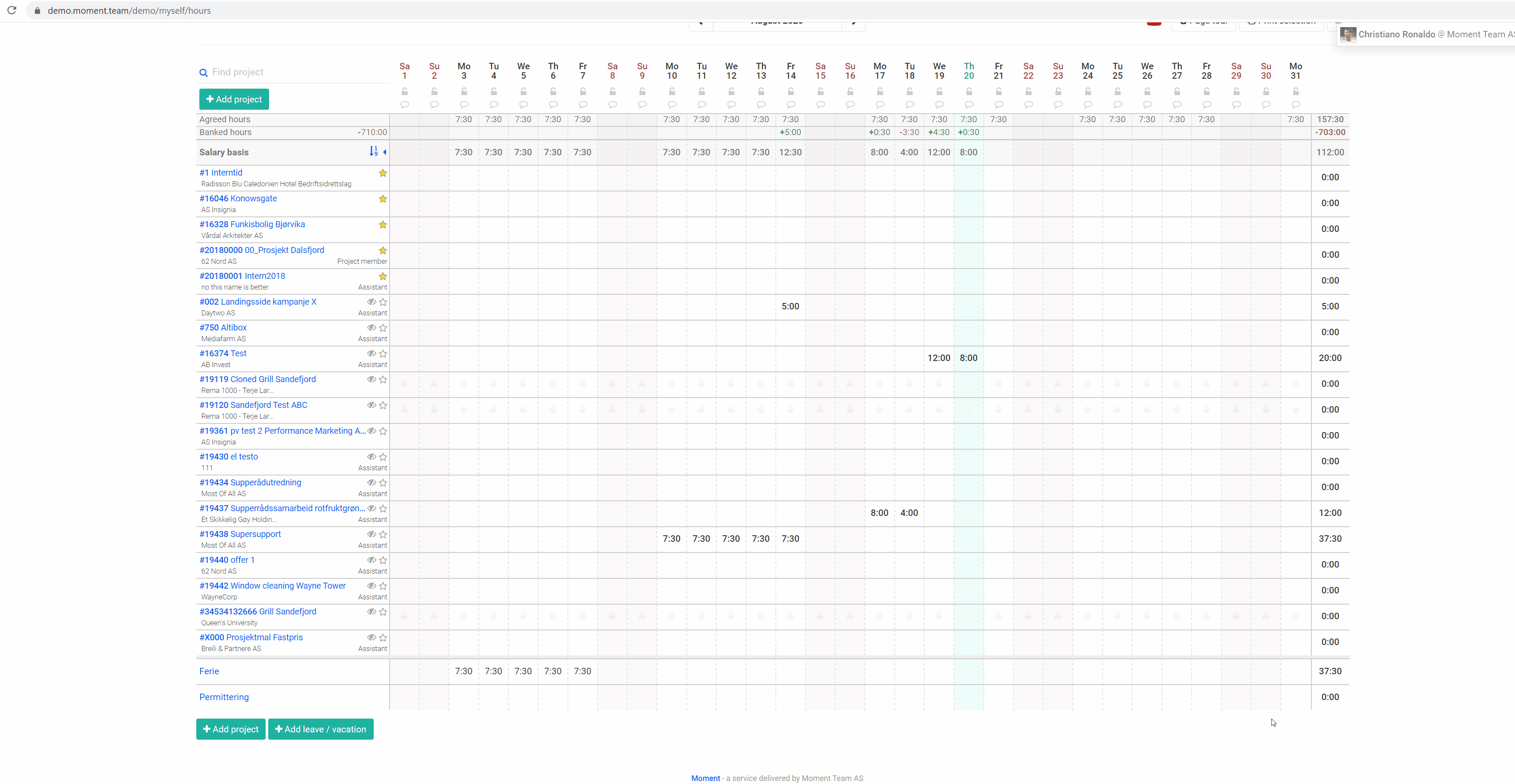The width and height of the screenshot is (1515, 784).
Task: Follow the Moment footer link
Action: click(705, 778)
